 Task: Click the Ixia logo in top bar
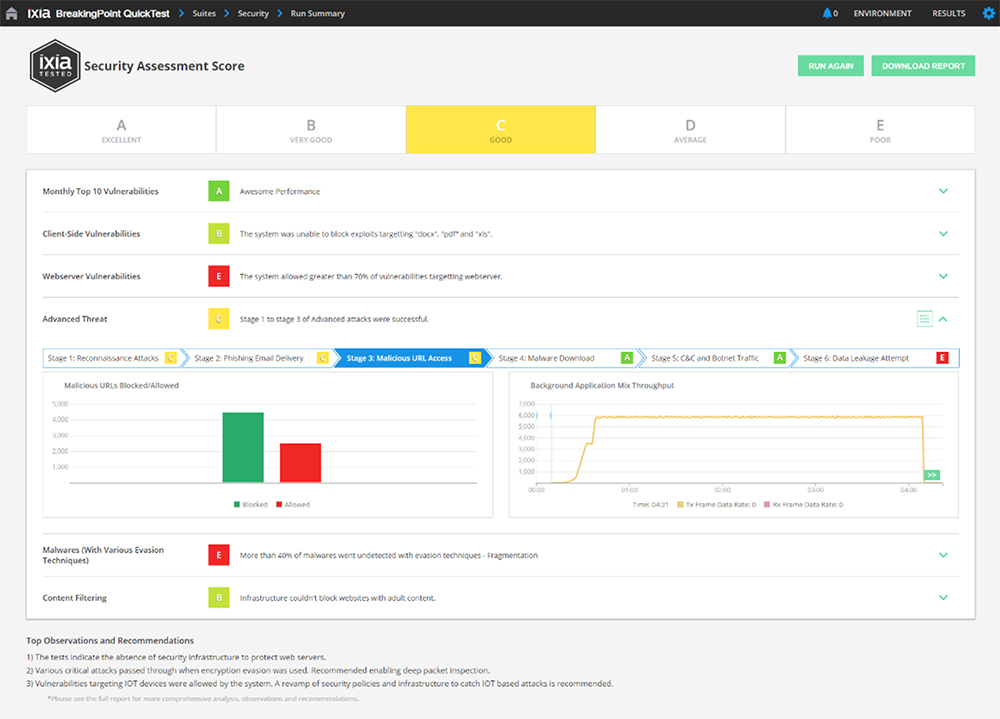38,13
